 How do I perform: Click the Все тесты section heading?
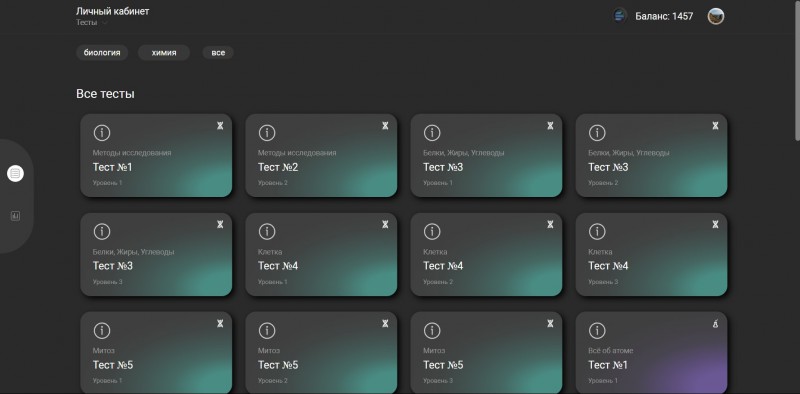(x=105, y=94)
